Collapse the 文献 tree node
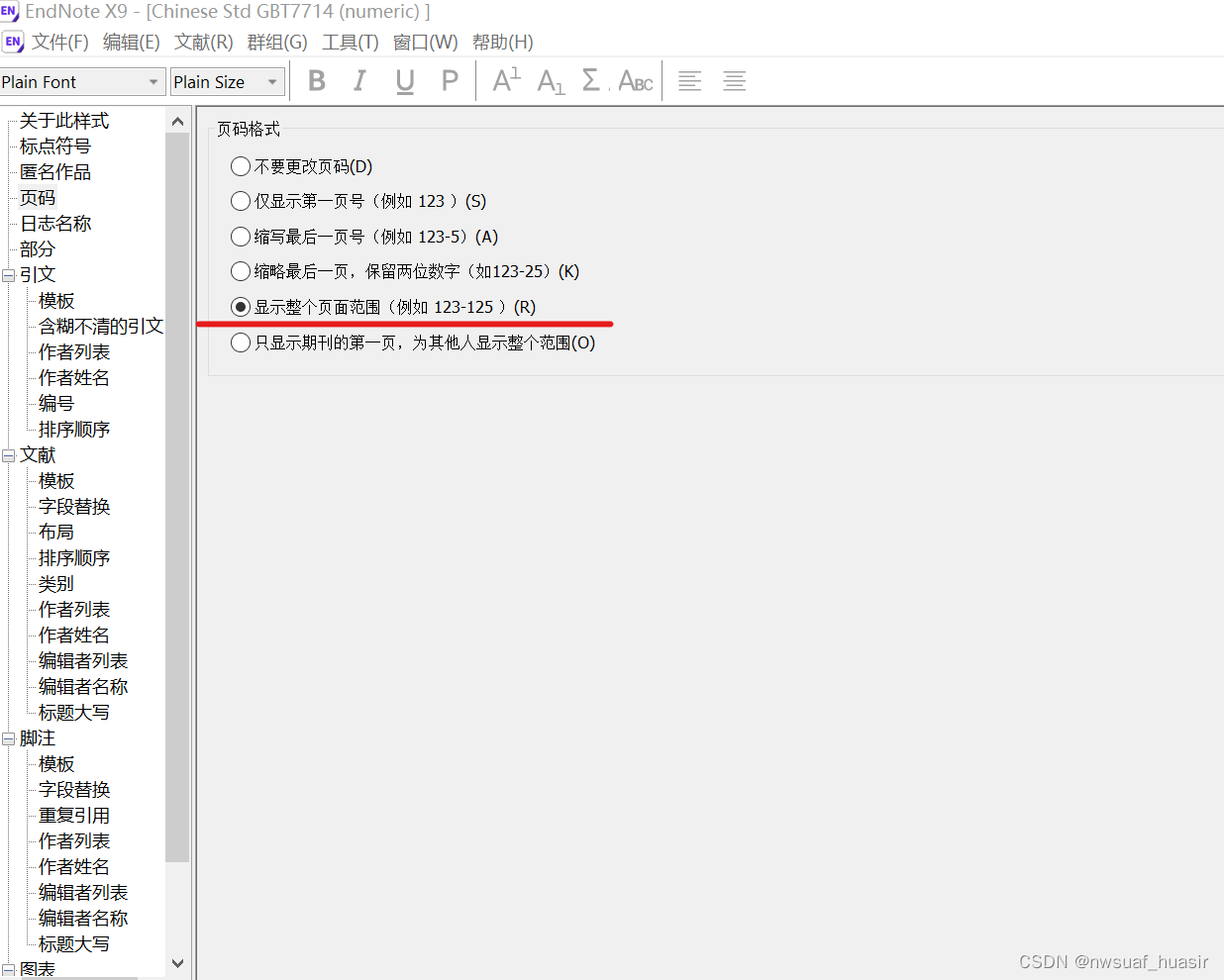The width and height of the screenshot is (1224, 980). point(8,455)
